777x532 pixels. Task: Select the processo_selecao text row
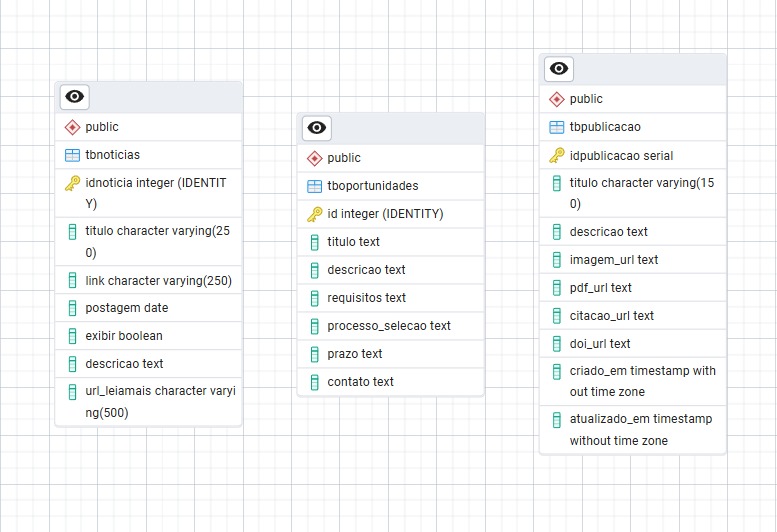click(x=388, y=326)
